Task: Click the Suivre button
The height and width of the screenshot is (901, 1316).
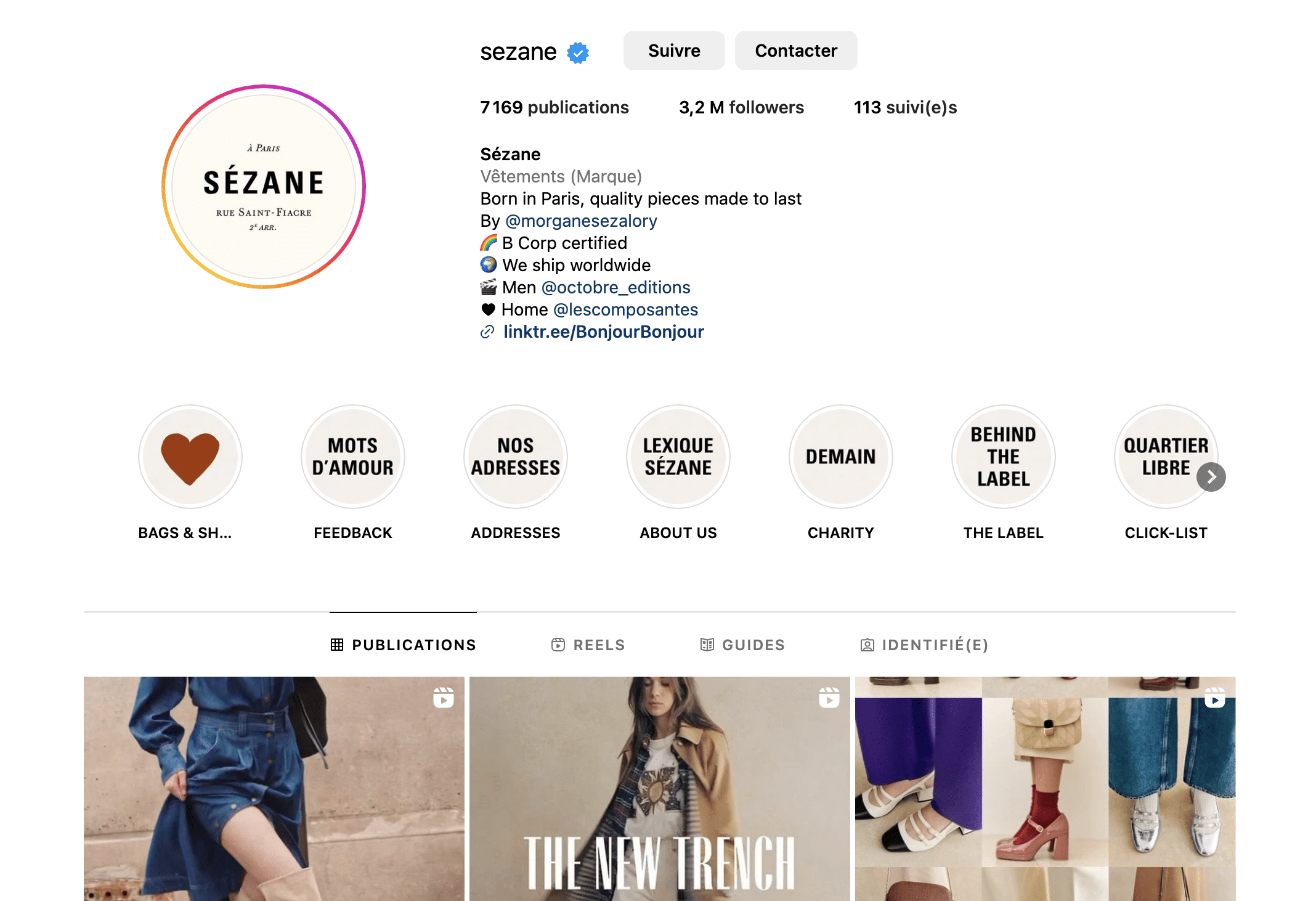Action: click(x=674, y=51)
